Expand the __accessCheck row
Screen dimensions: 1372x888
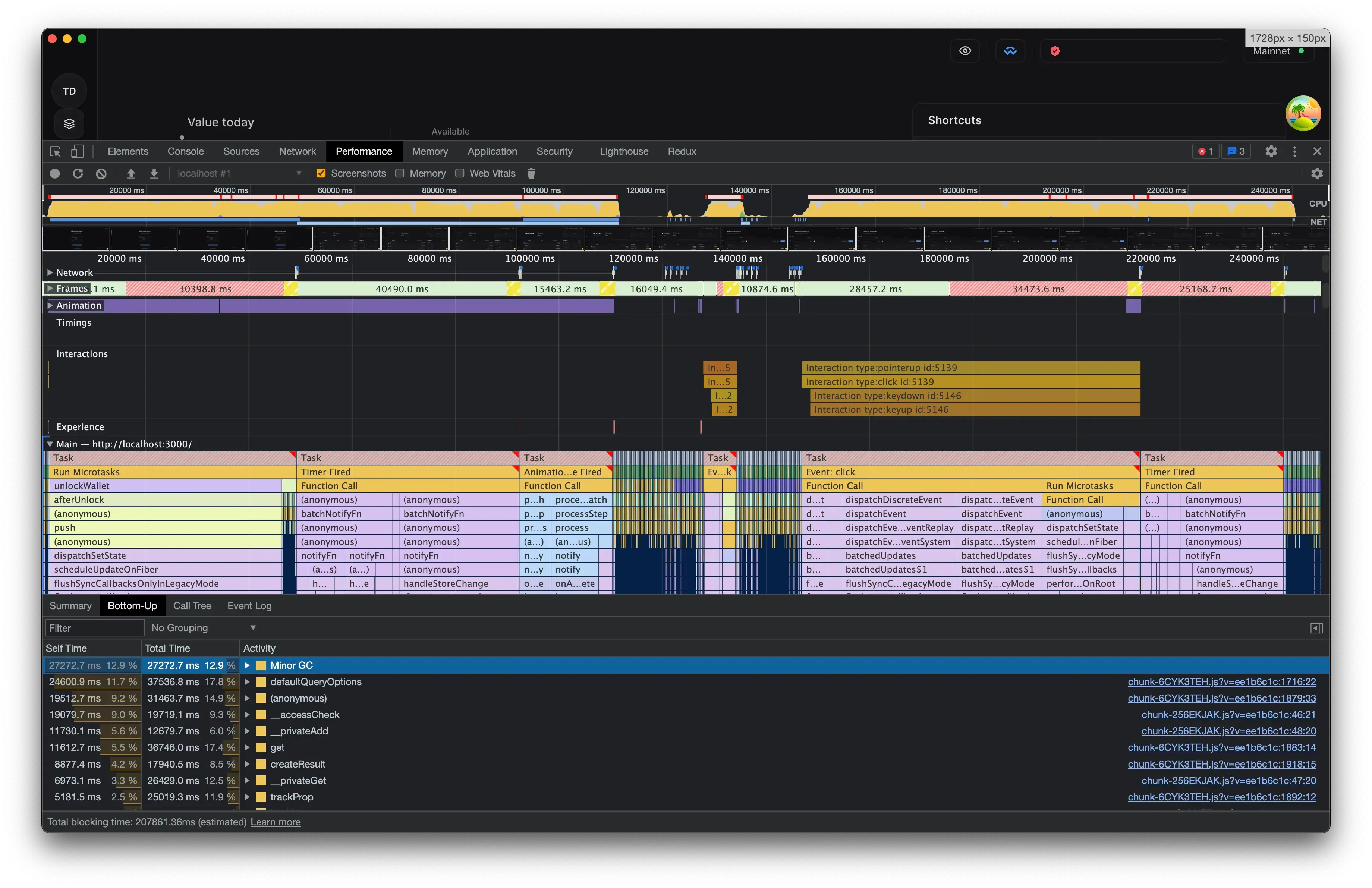[x=247, y=715]
